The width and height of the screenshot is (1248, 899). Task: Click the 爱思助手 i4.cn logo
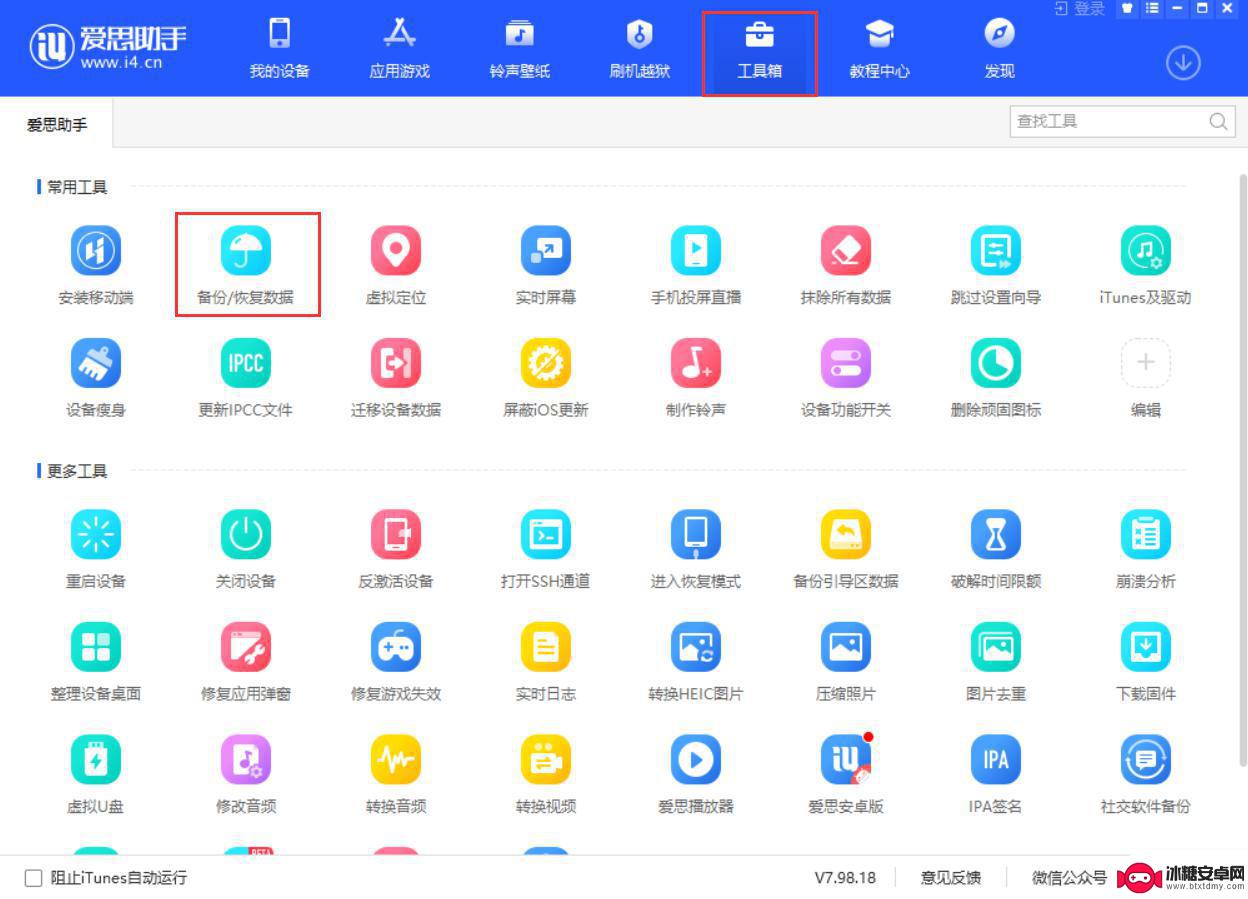108,46
